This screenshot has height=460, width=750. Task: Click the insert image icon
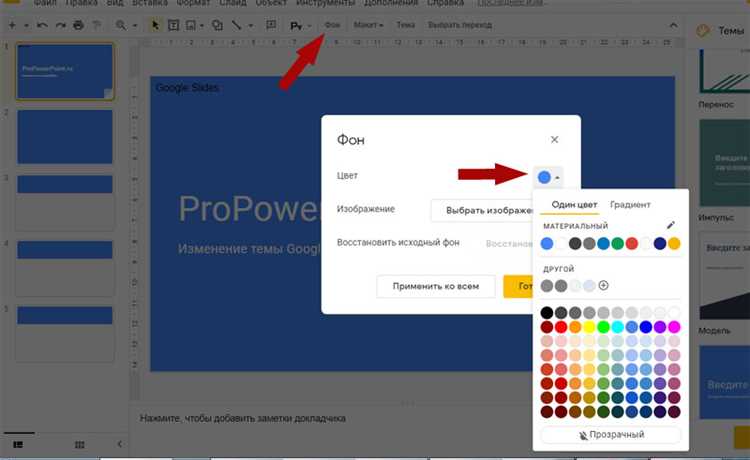[191, 25]
